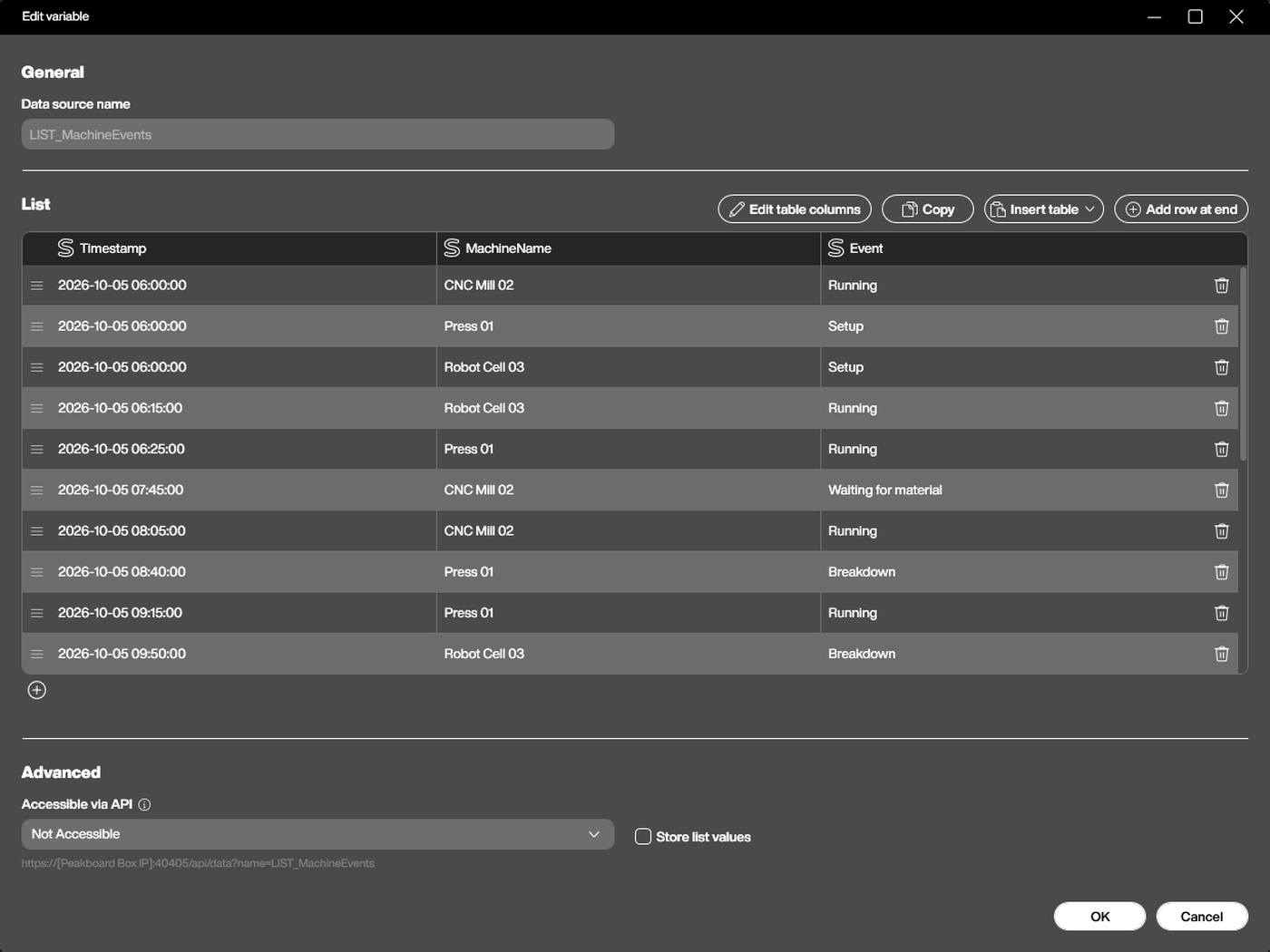
Task: Maximize the Edit variable window
Action: click(1196, 16)
